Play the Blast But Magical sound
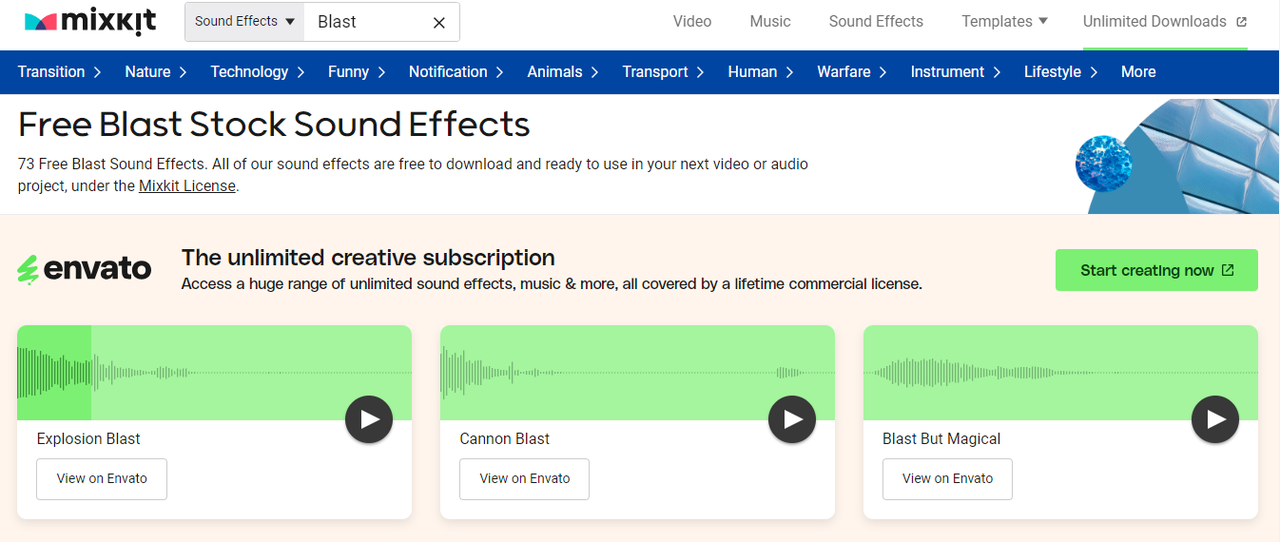 point(1215,419)
